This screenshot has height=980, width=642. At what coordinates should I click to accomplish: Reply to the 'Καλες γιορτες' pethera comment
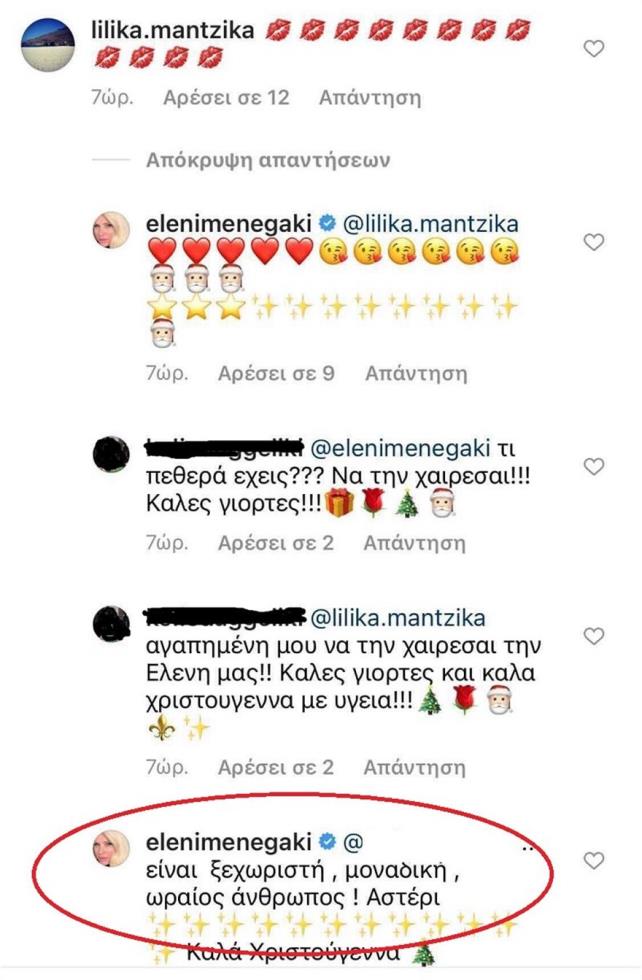click(x=414, y=542)
